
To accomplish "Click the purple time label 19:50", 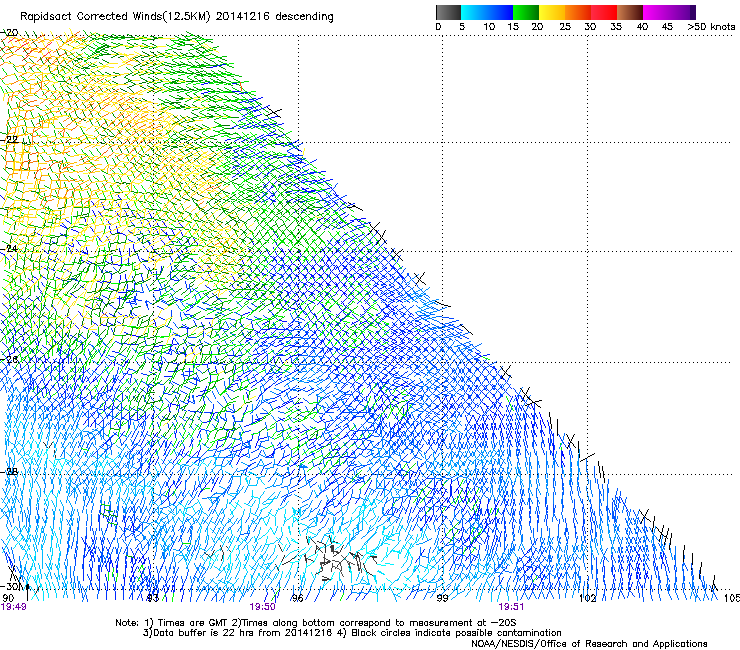I will pos(262,607).
